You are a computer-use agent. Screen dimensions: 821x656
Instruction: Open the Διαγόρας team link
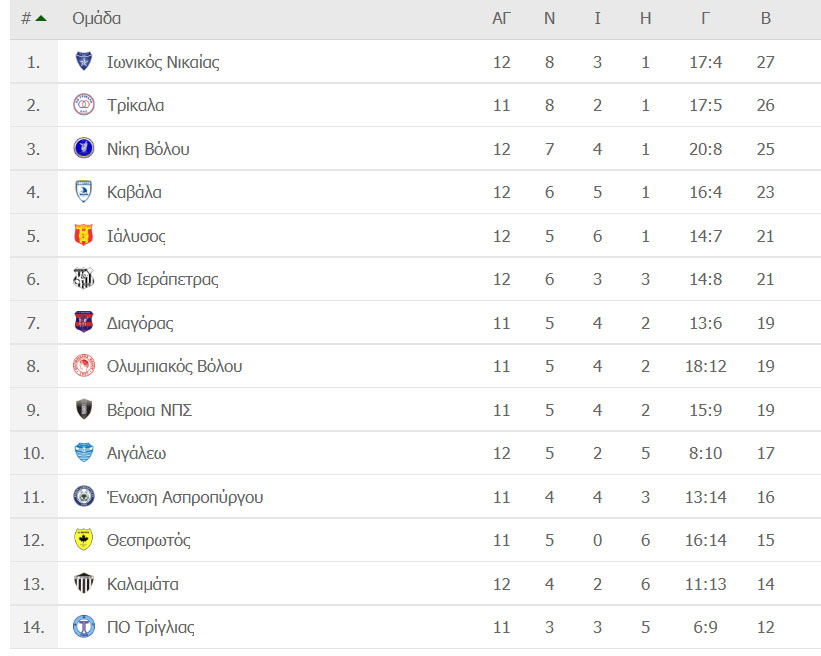[140, 323]
